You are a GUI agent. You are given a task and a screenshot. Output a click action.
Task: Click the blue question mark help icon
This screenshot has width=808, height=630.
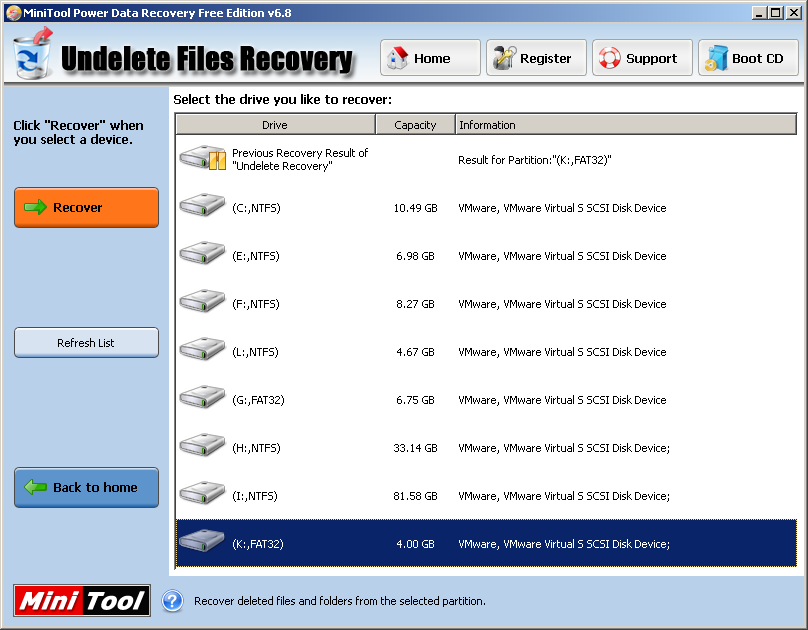point(173,601)
